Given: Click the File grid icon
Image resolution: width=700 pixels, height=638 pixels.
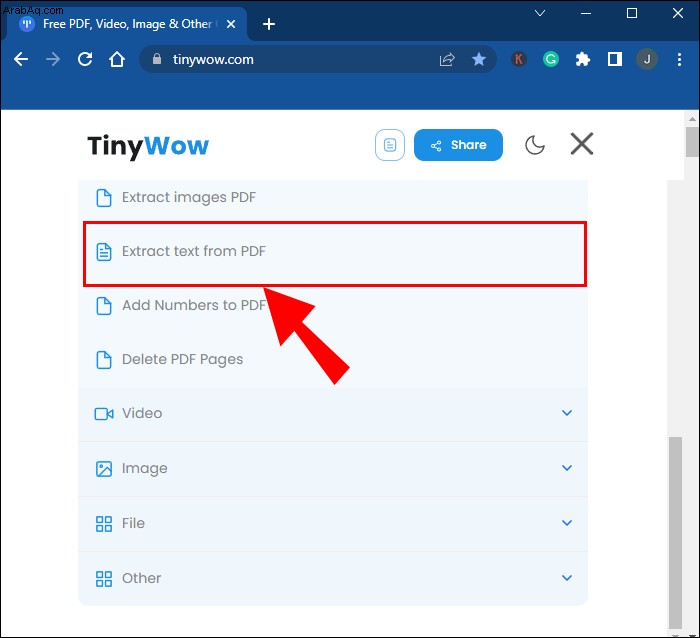Looking at the screenshot, I should pyautogui.click(x=104, y=524).
